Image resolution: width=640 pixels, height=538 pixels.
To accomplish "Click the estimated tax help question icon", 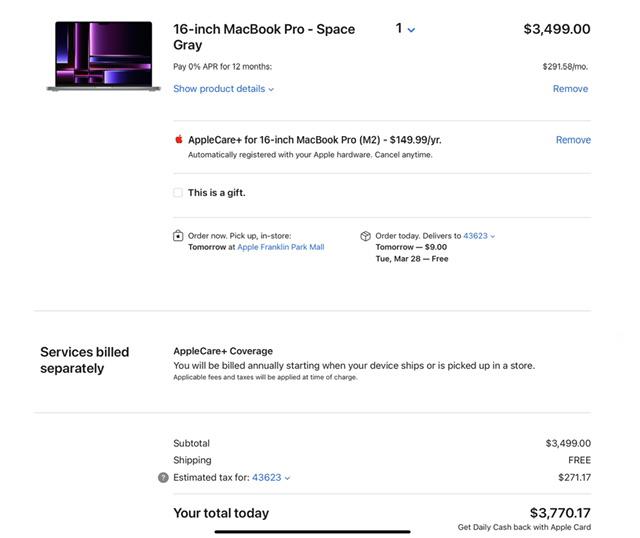I will (164, 478).
